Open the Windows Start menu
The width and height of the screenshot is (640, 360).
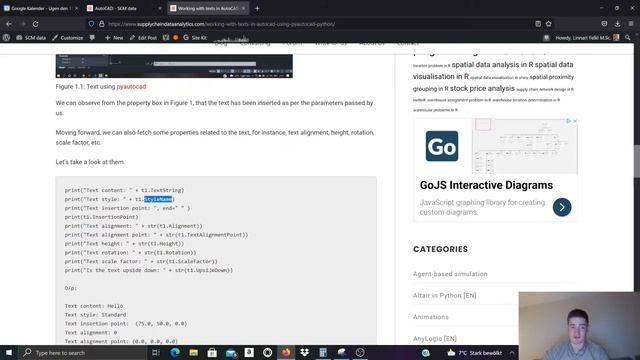tap(9, 353)
